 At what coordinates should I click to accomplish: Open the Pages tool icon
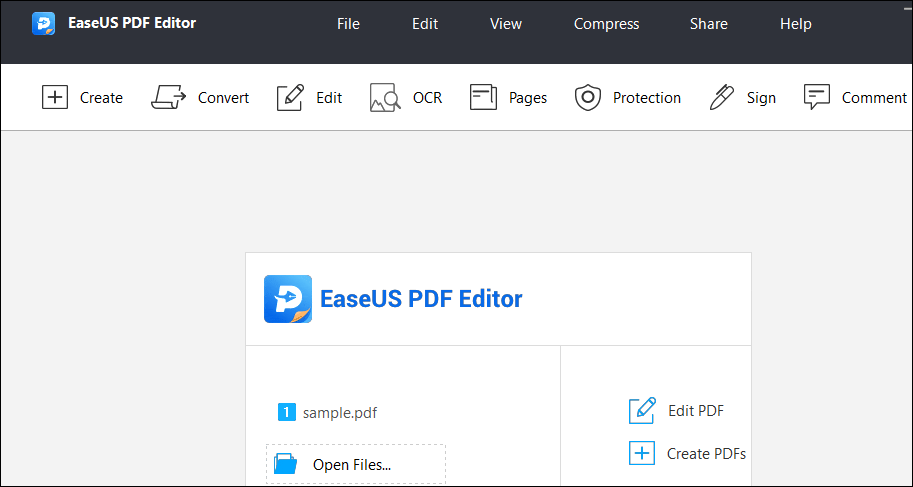483,97
